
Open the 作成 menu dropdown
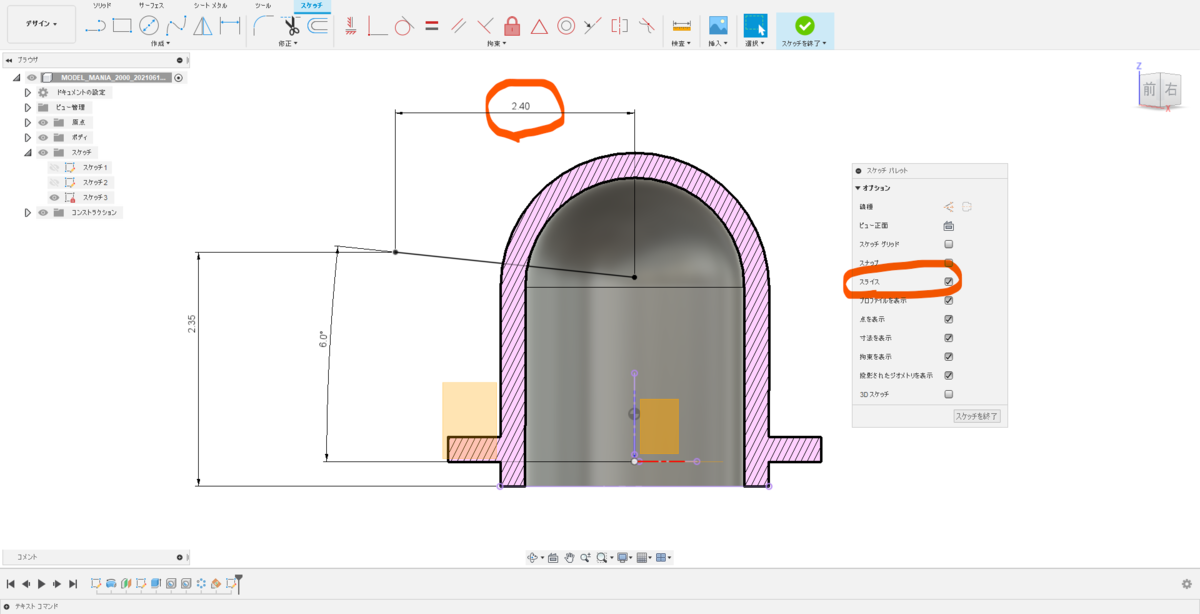point(160,44)
